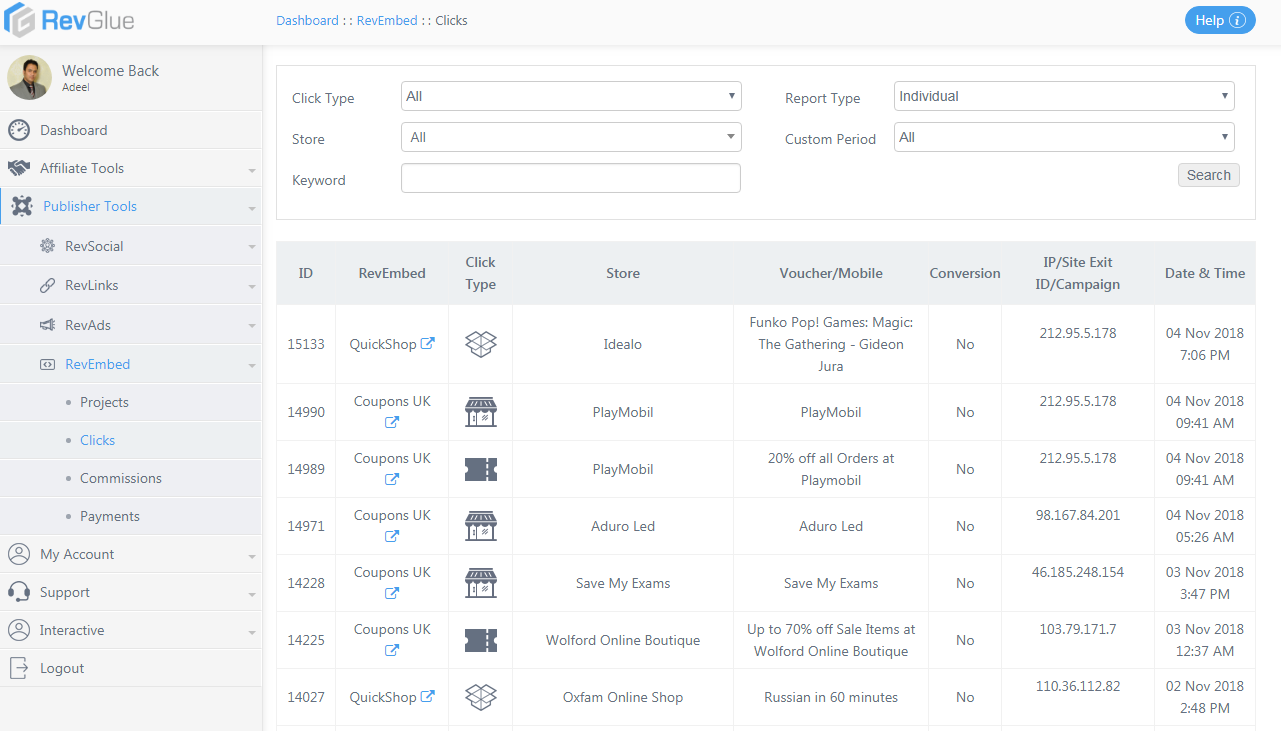Viewport: 1281px width, 731px height.
Task: Open Coupons UK link in row 14990
Action: 392,401
